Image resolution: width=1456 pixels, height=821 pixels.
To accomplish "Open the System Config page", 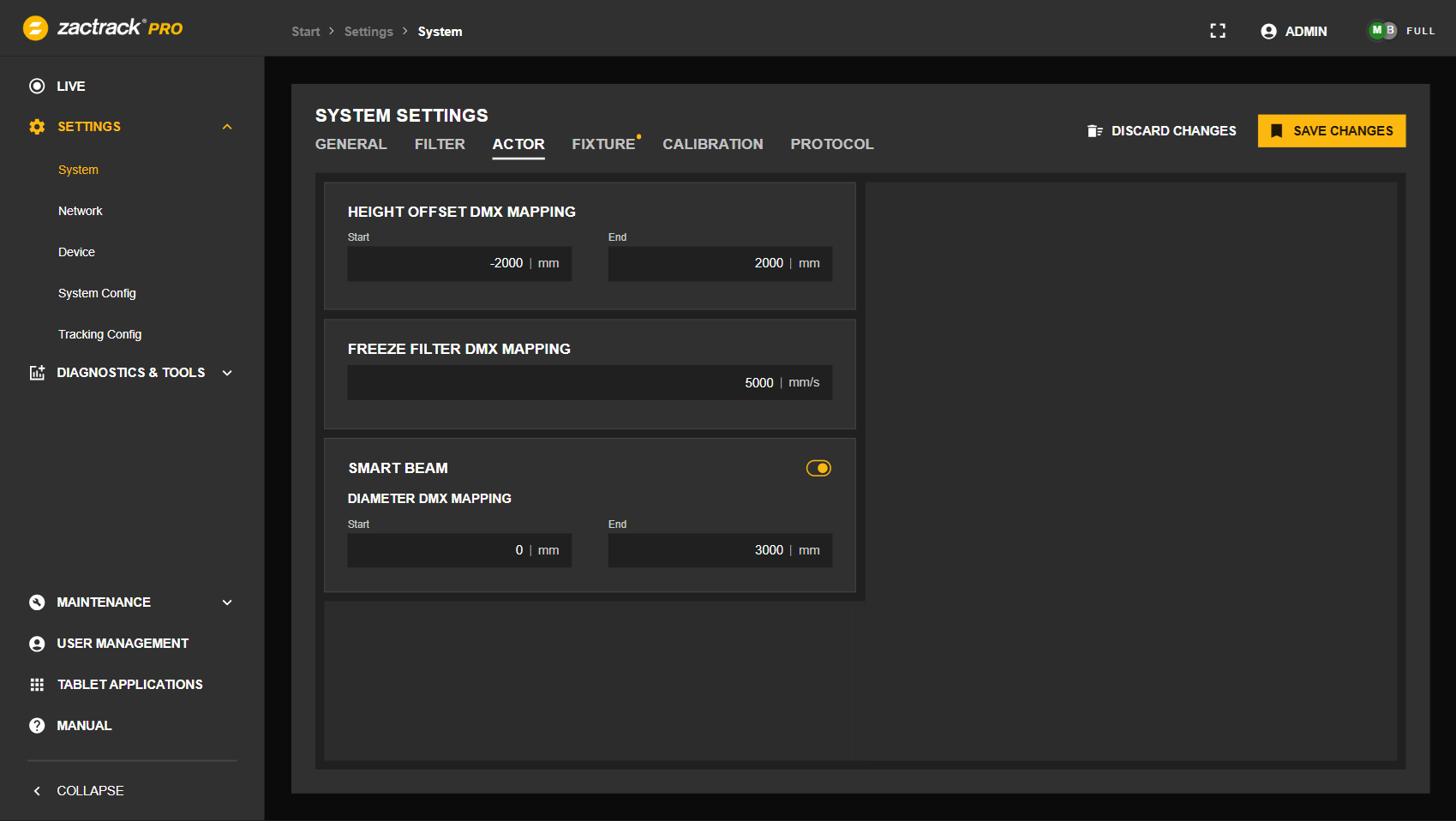I will coord(97,293).
